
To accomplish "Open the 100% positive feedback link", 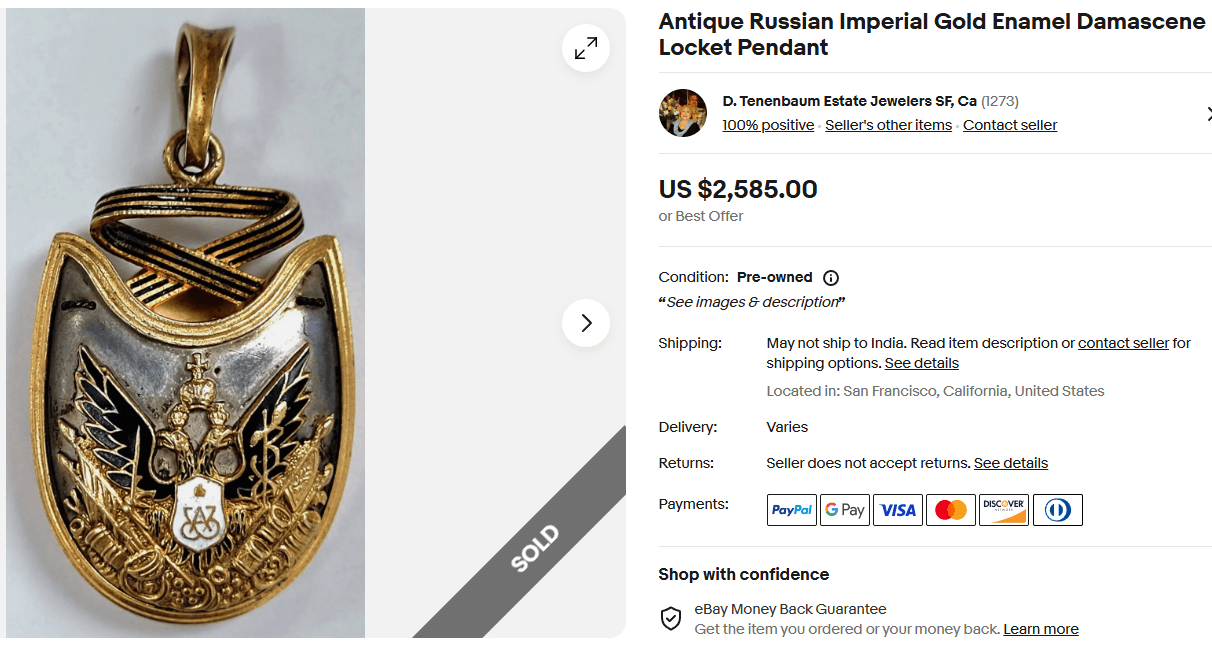I will tap(767, 124).
